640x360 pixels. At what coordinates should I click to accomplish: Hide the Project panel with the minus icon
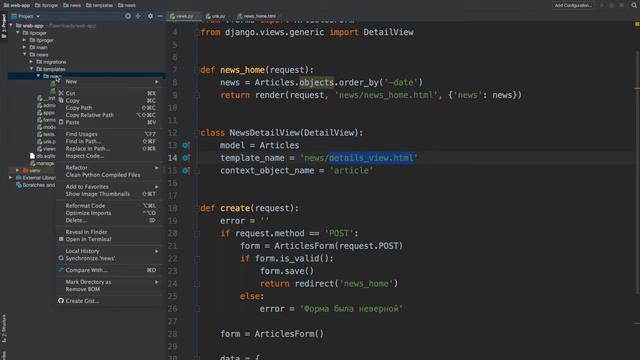tap(160, 16)
